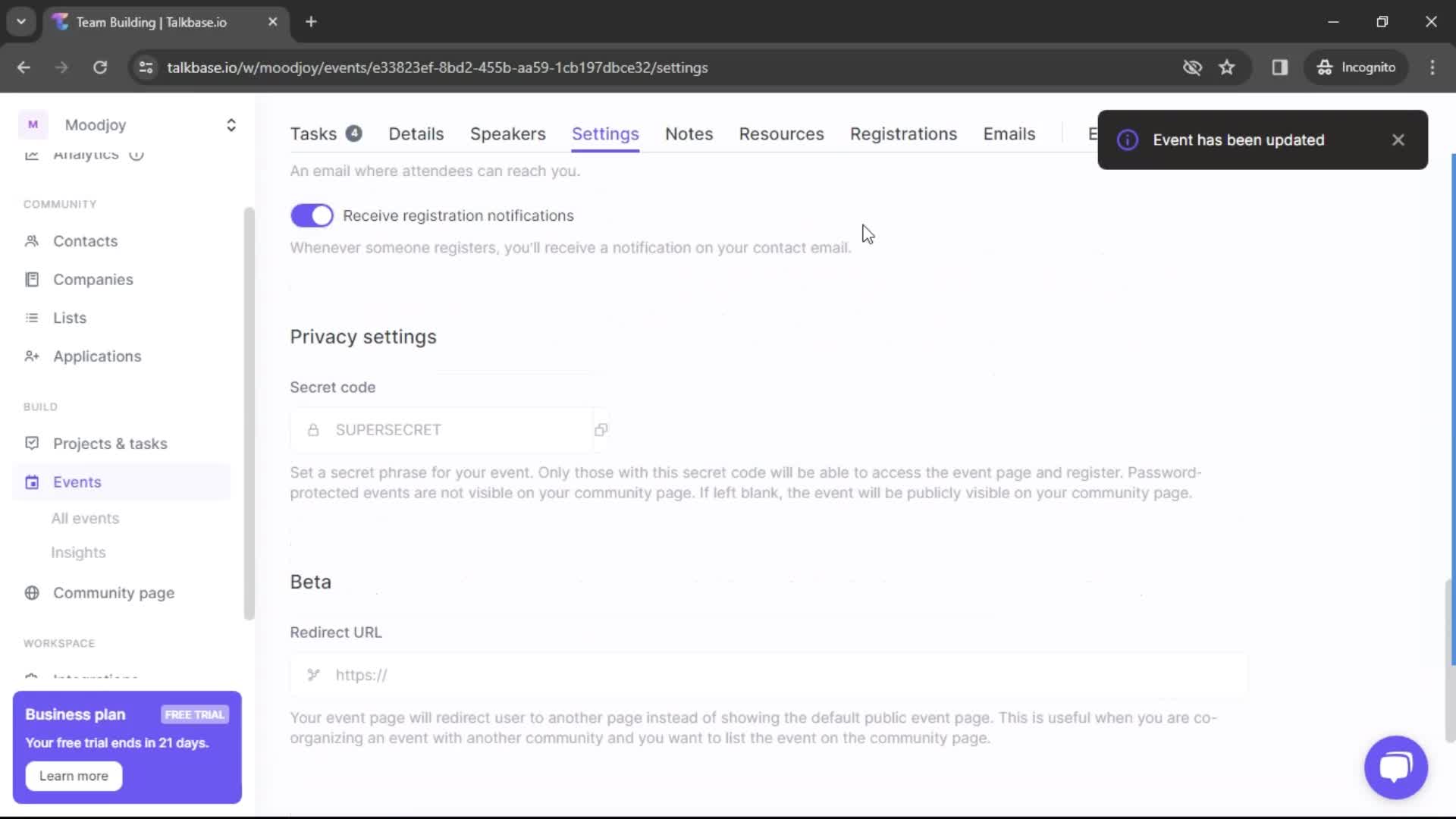Toggle Receive registration notifications switch
The image size is (1456, 819).
tap(312, 215)
